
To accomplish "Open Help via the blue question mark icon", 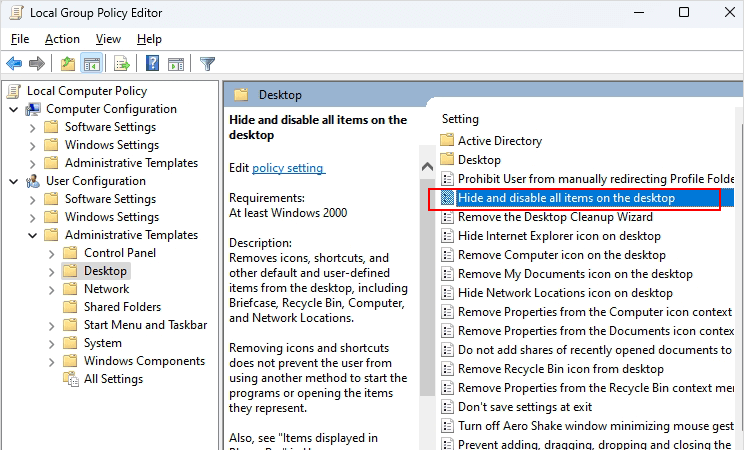I will (152, 63).
